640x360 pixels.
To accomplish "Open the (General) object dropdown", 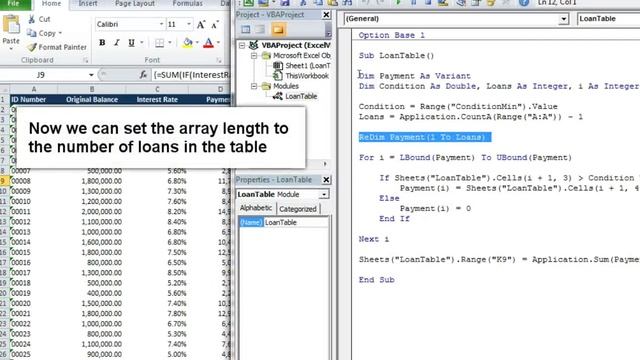I will (x=563, y=19).
